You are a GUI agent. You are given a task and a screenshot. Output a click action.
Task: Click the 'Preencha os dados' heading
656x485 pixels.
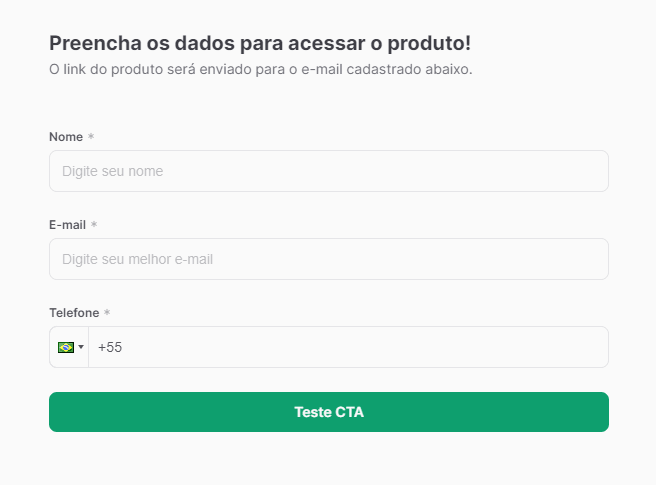(x=259, y=43)
